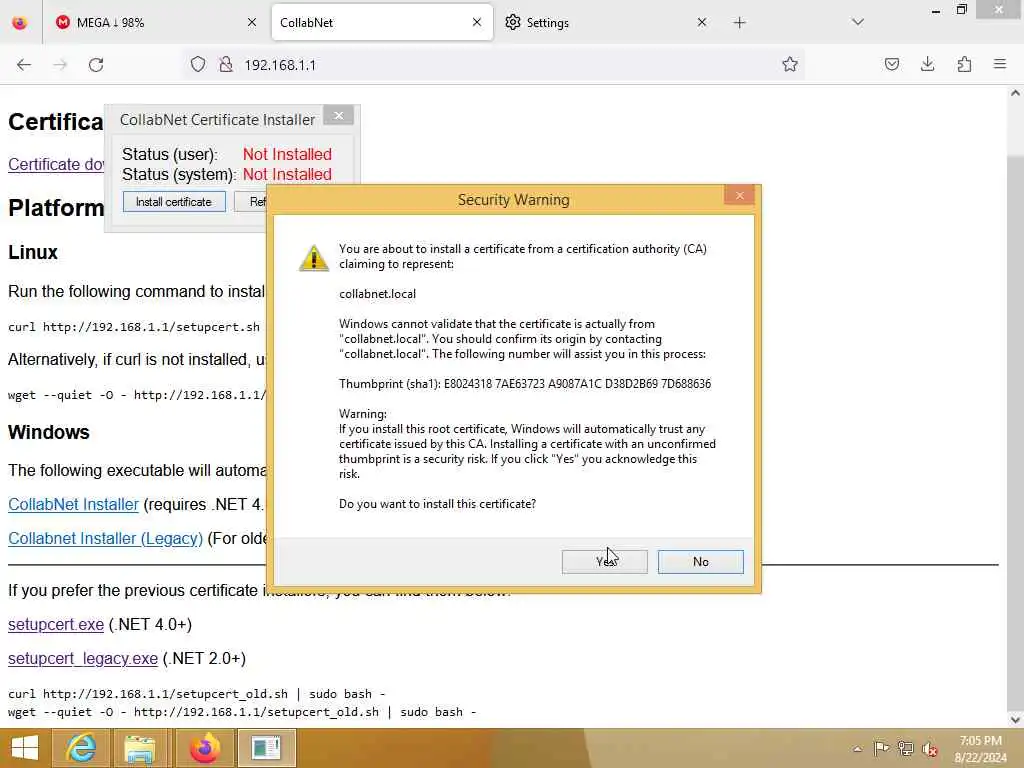Close the CollabNet Certificate Installer window
This screenshot has height=768, width=1024.
[x=338, y=116]
